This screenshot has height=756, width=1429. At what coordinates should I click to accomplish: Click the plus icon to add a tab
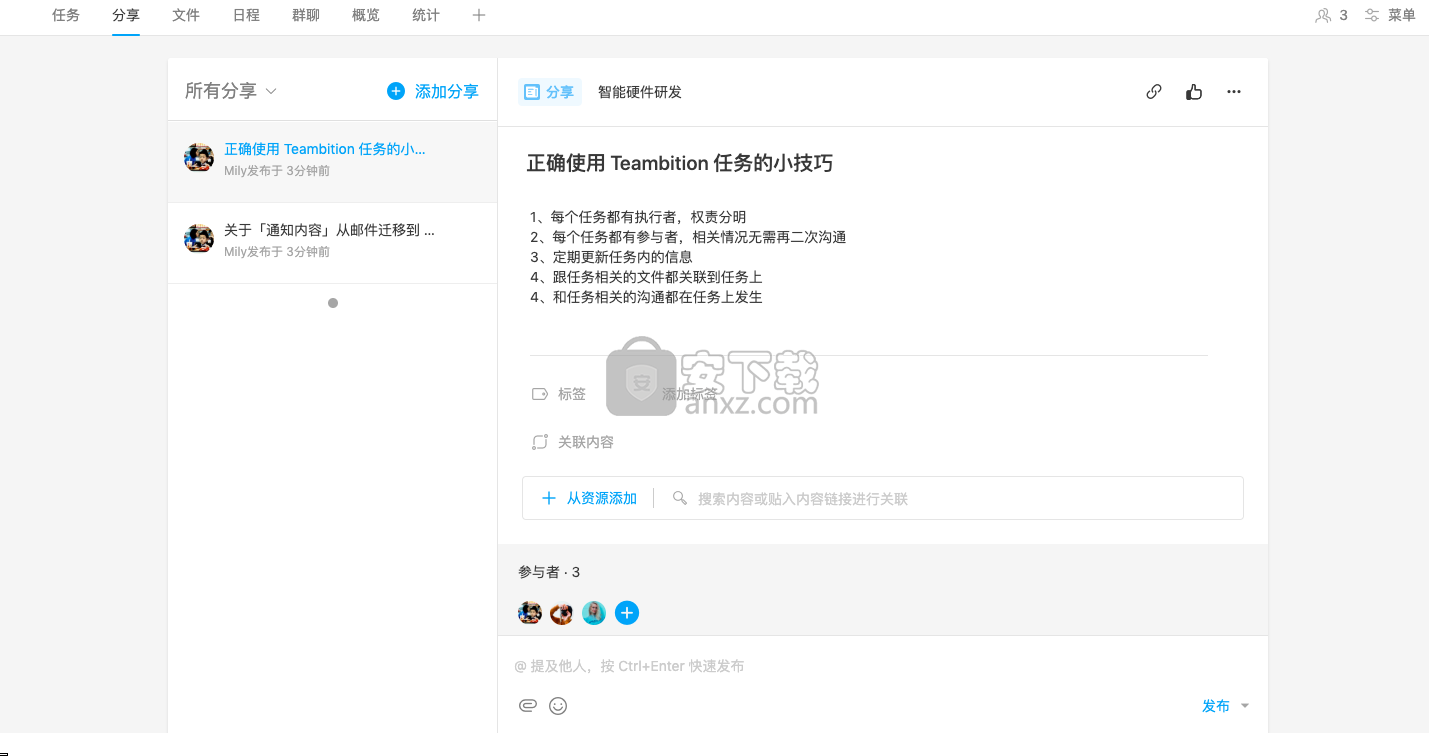[479, 15]
